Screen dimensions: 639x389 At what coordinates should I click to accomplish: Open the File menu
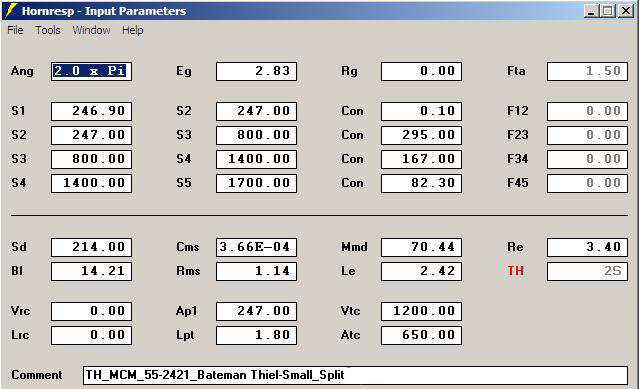15,30
